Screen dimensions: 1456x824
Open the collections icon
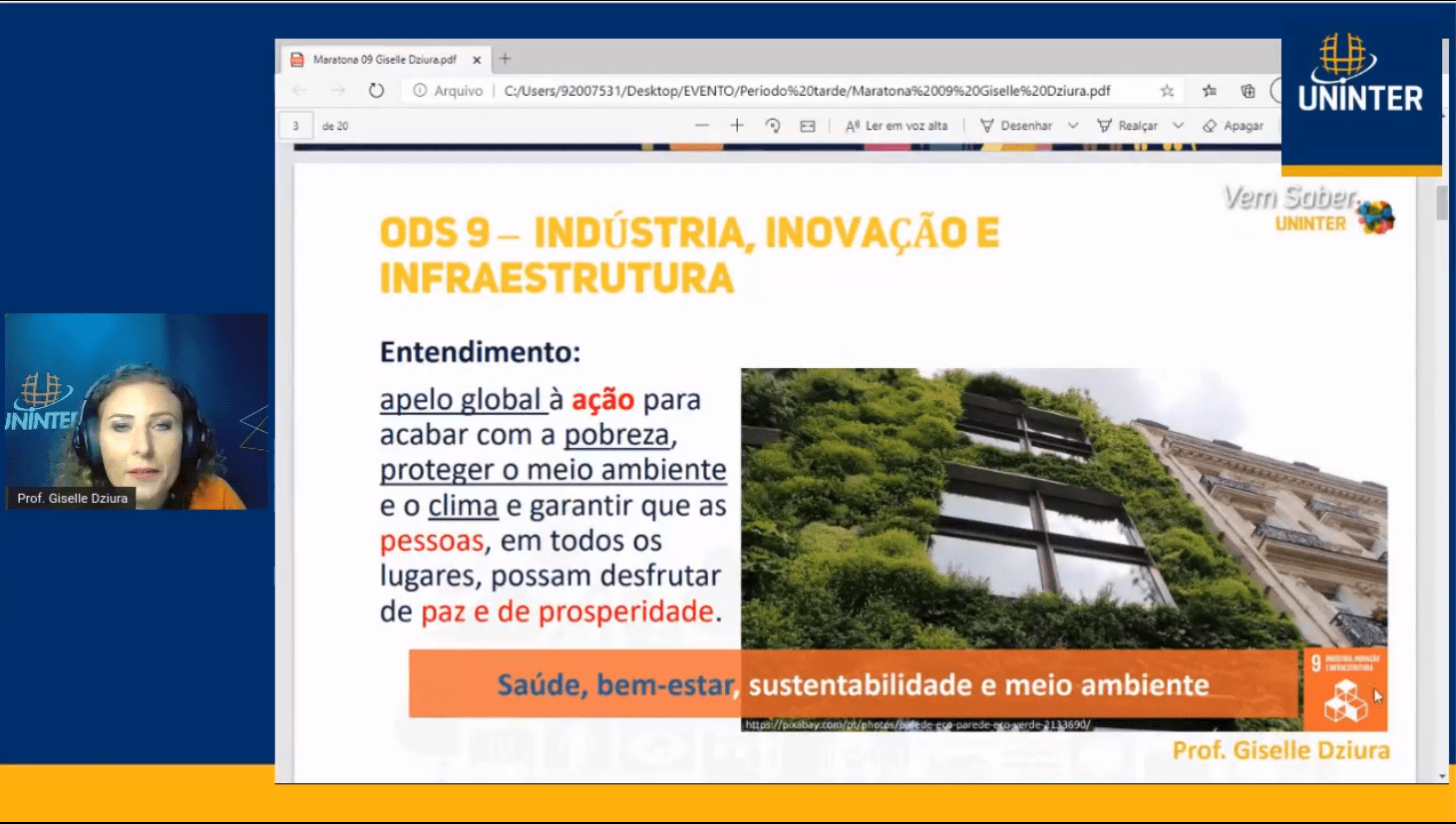[1248, 91]
